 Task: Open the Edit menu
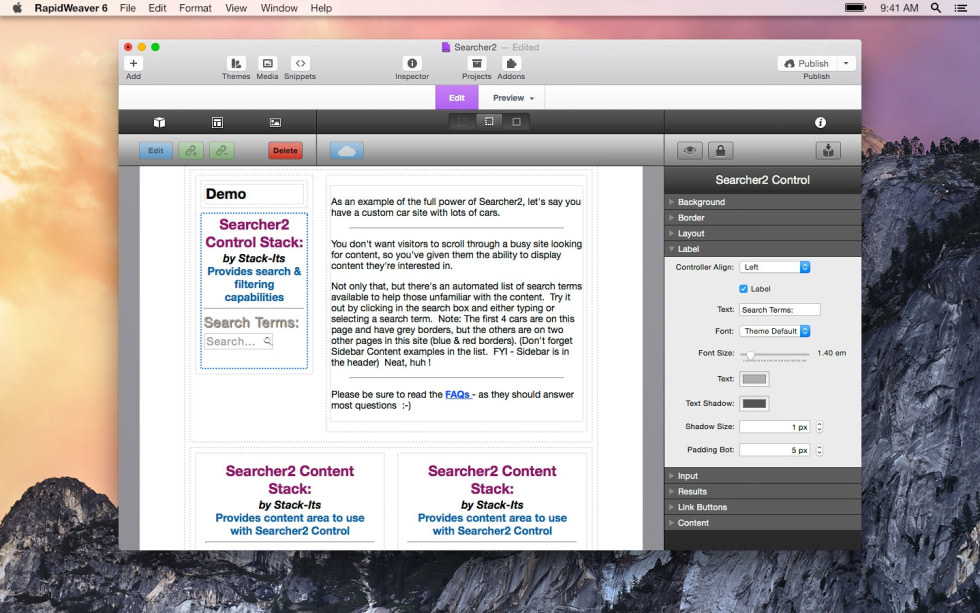(x=157, y=8)
